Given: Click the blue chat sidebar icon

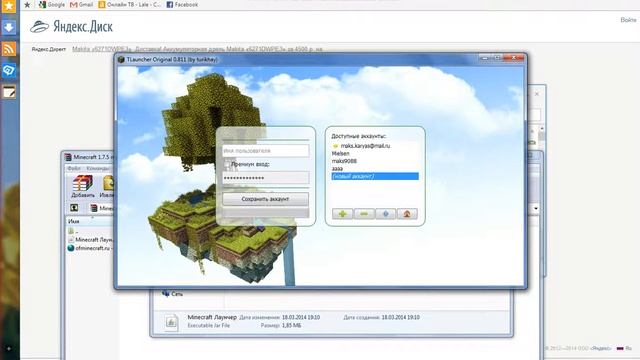Looking at the screenshot, I should pyautogui.click(x=9, y=70).
